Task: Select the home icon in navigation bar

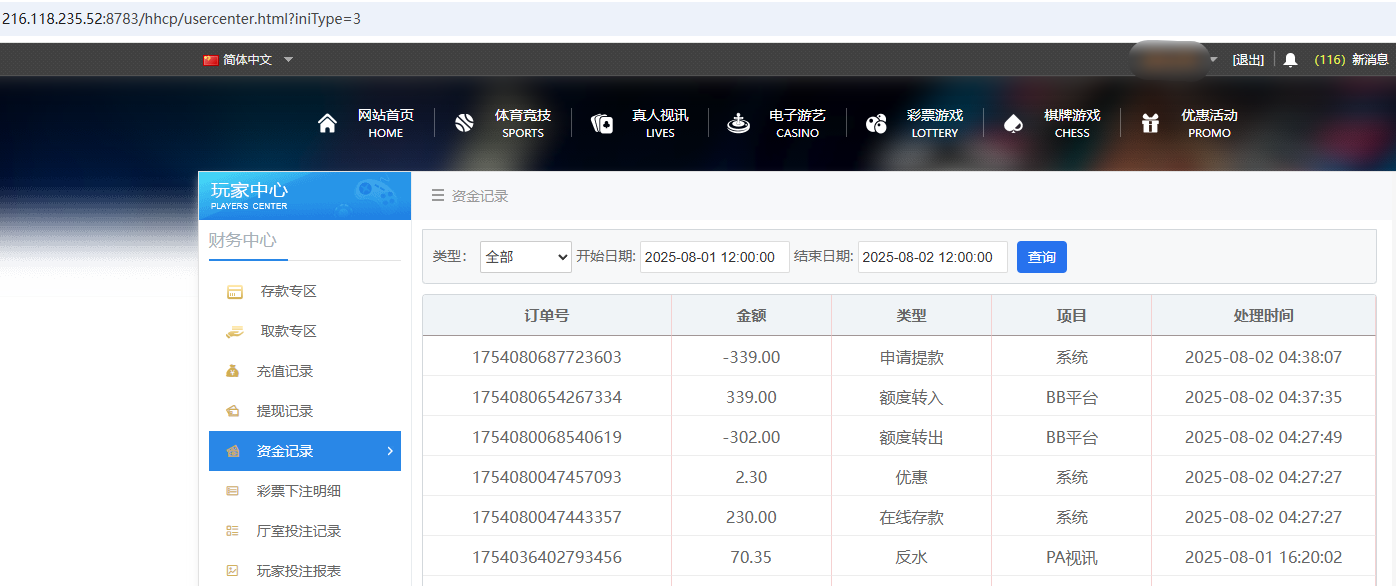Action: 326,122
